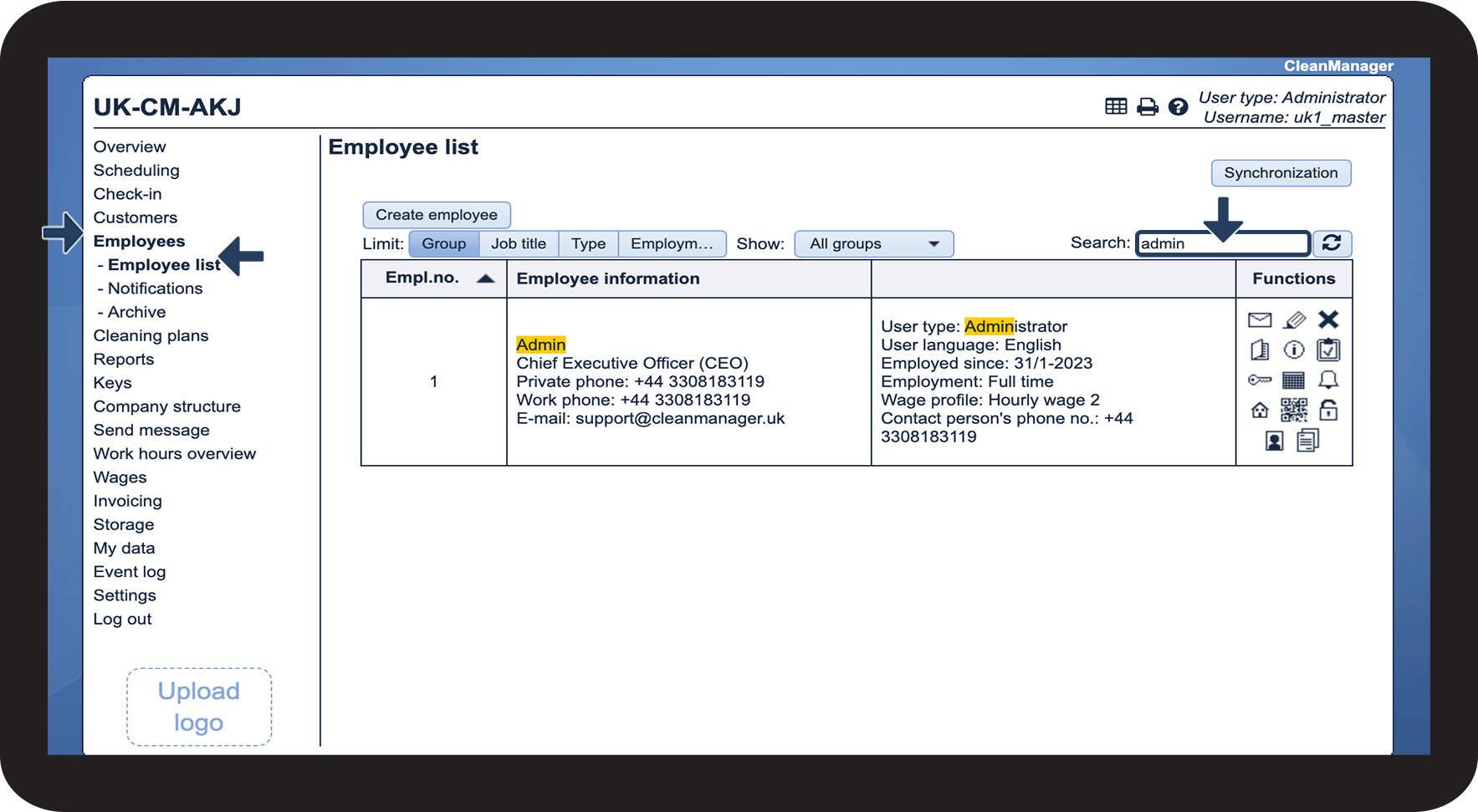
Task: Click the UK-CM-AKJ company title
Action: [167, 107]
